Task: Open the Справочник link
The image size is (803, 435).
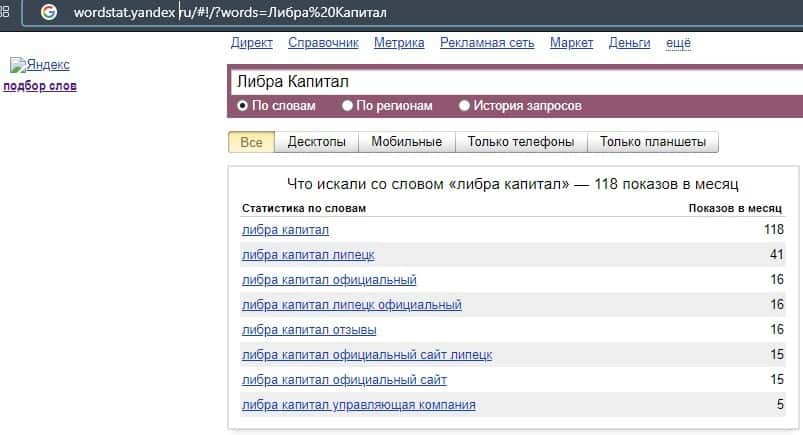Action: [323, 43]
